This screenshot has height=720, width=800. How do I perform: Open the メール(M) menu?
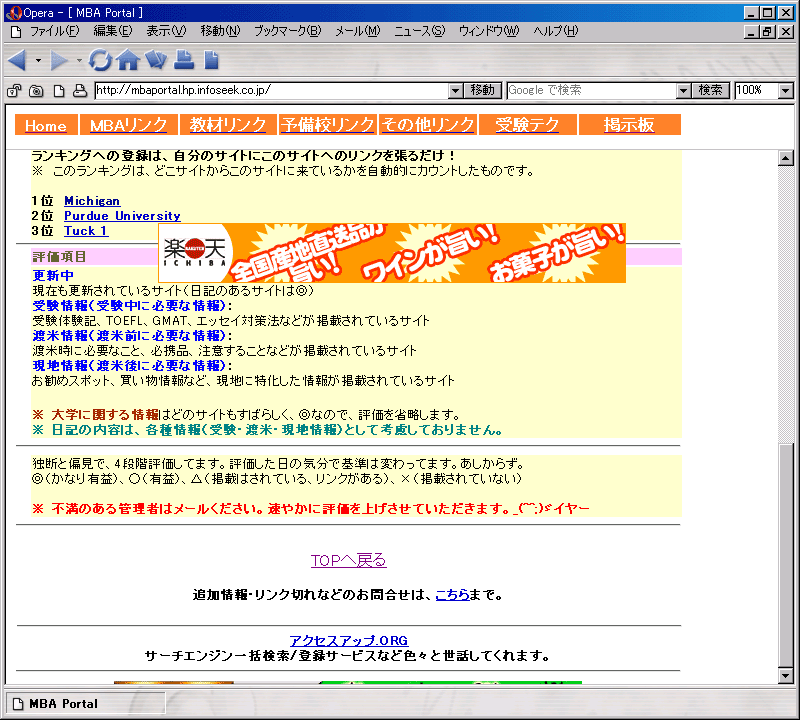tap(358, 32)
